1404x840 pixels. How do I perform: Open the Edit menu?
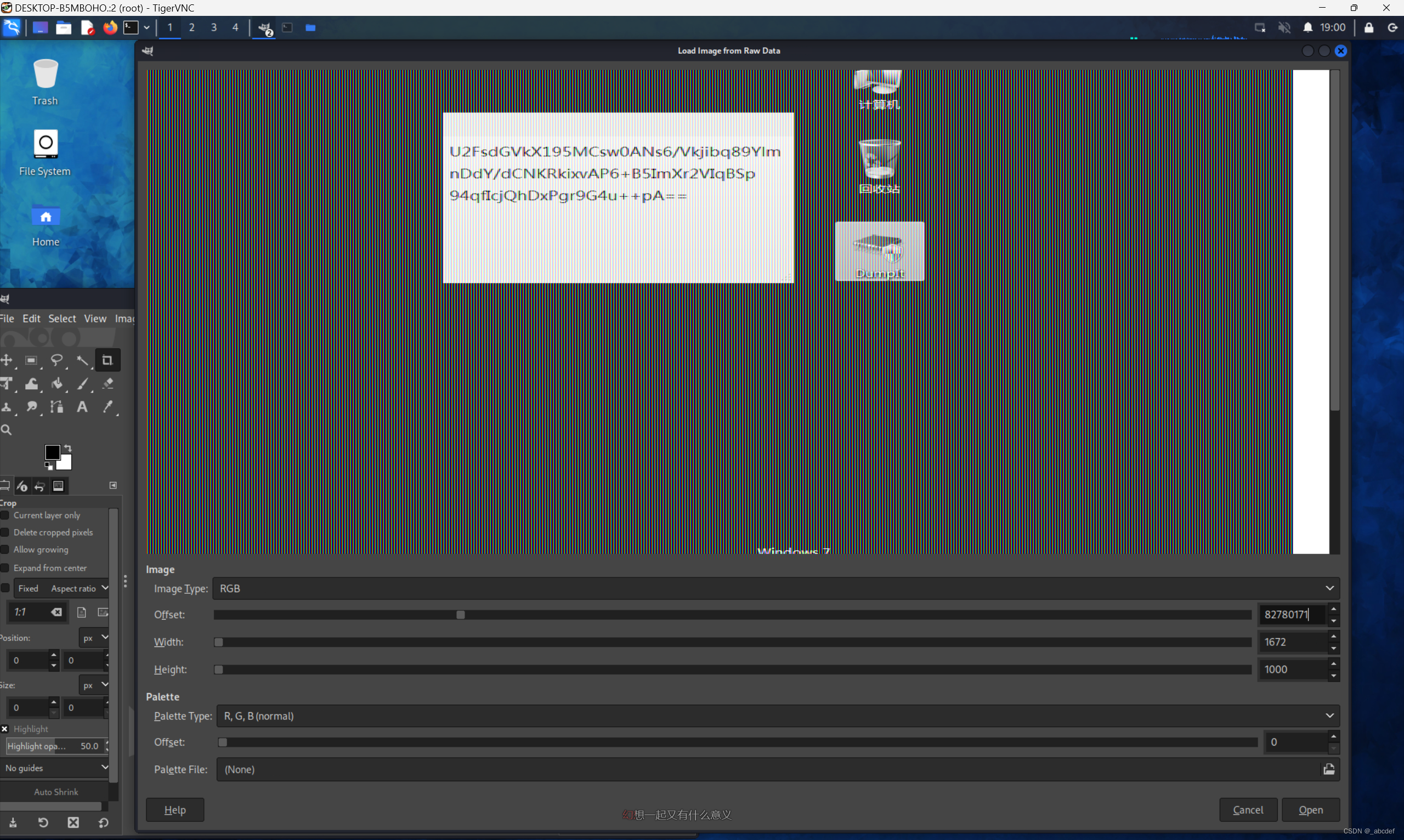point(31,319)
